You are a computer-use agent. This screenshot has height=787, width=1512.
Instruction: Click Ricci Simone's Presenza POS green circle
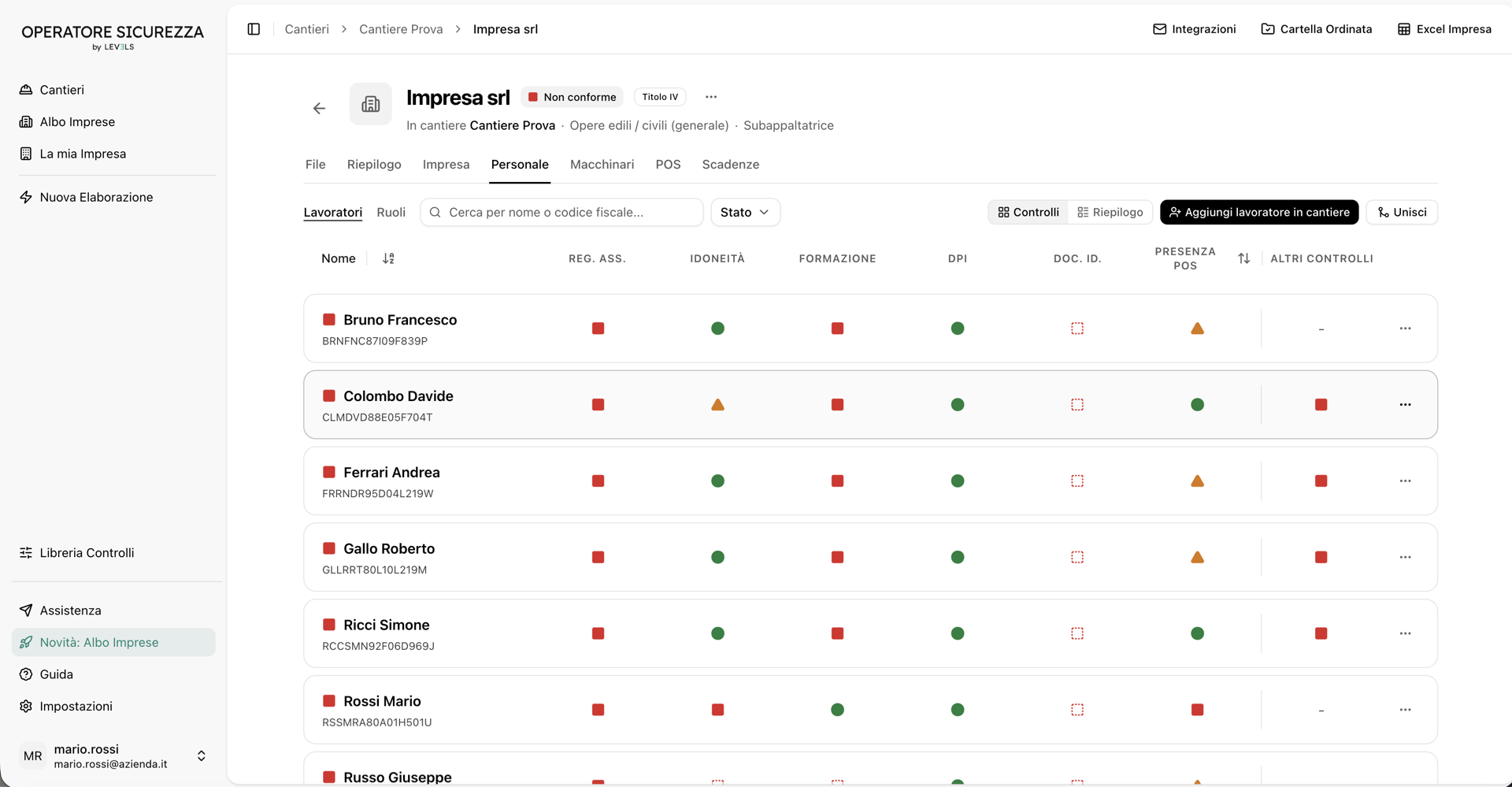tap(1197, 633)
